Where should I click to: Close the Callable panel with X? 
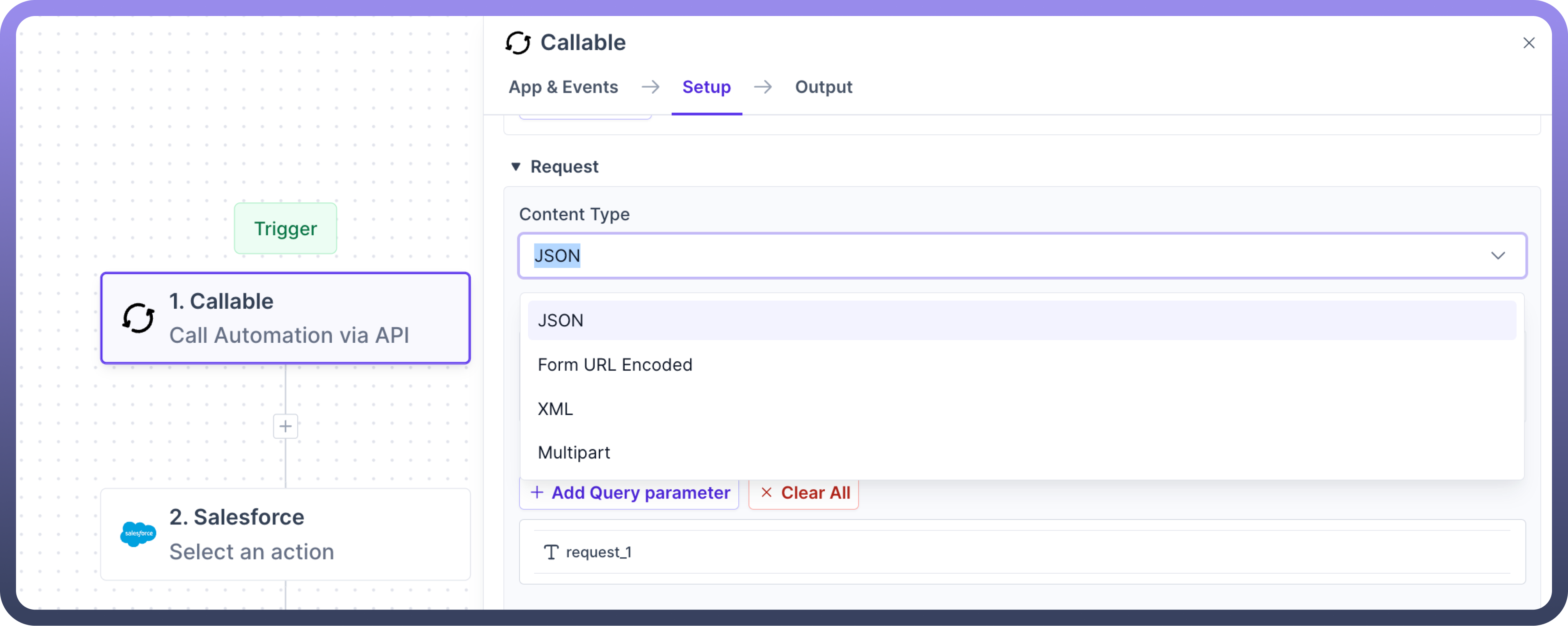pos(1528,43)
